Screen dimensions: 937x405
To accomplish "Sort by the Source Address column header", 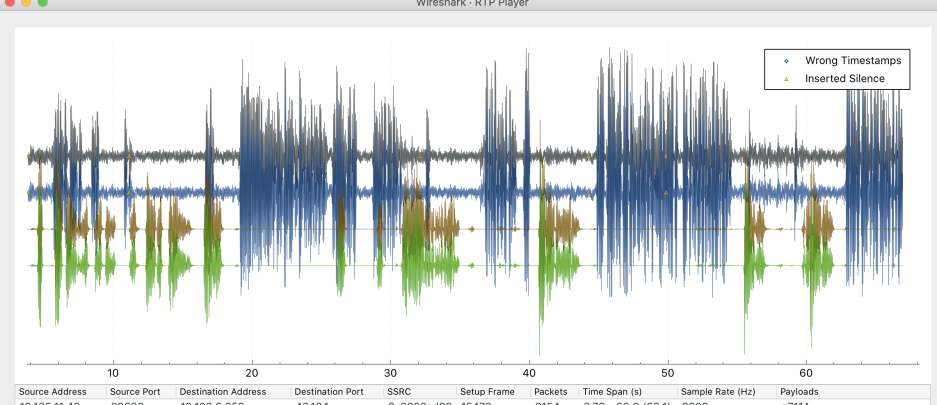I will click(x=53, y=391).
